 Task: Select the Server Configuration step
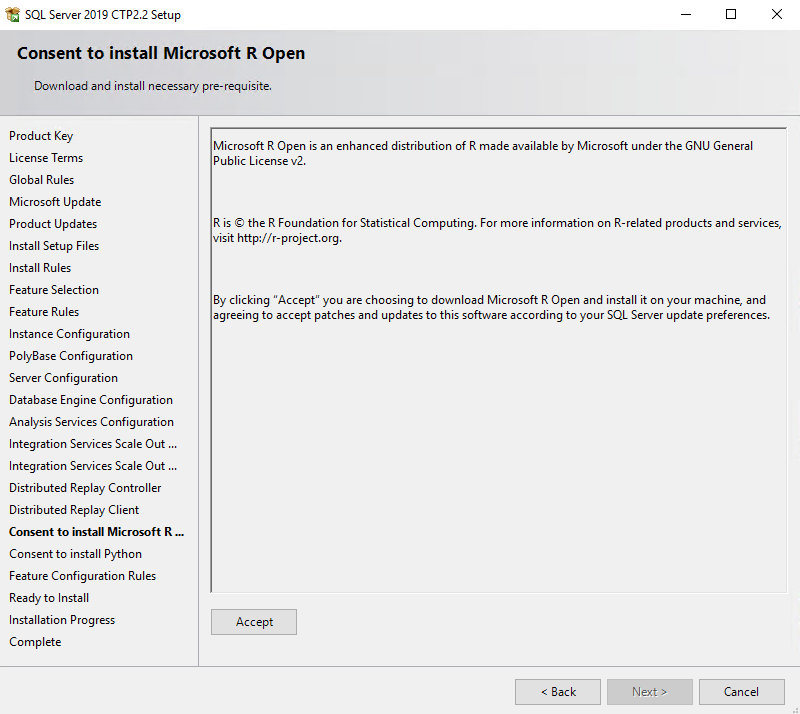(x=63, y=378)
